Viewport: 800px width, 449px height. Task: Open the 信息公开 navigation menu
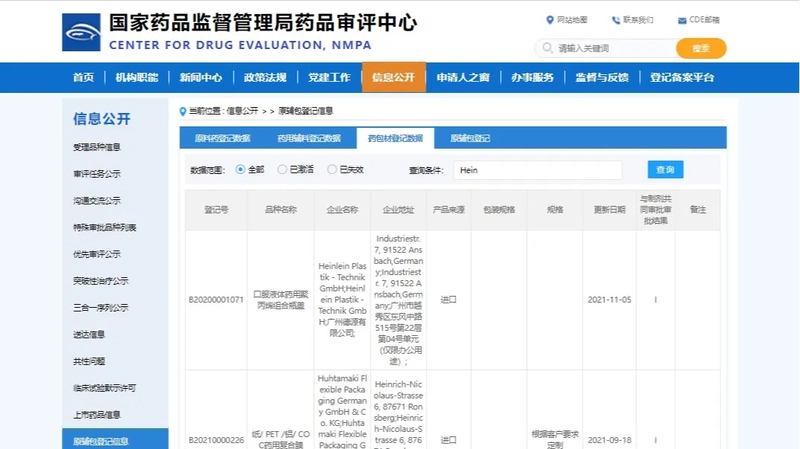(x=393, y=78)
